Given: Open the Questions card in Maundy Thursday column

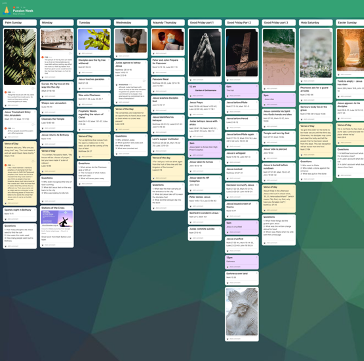Looking at the screenshot, I should [168, 196].
